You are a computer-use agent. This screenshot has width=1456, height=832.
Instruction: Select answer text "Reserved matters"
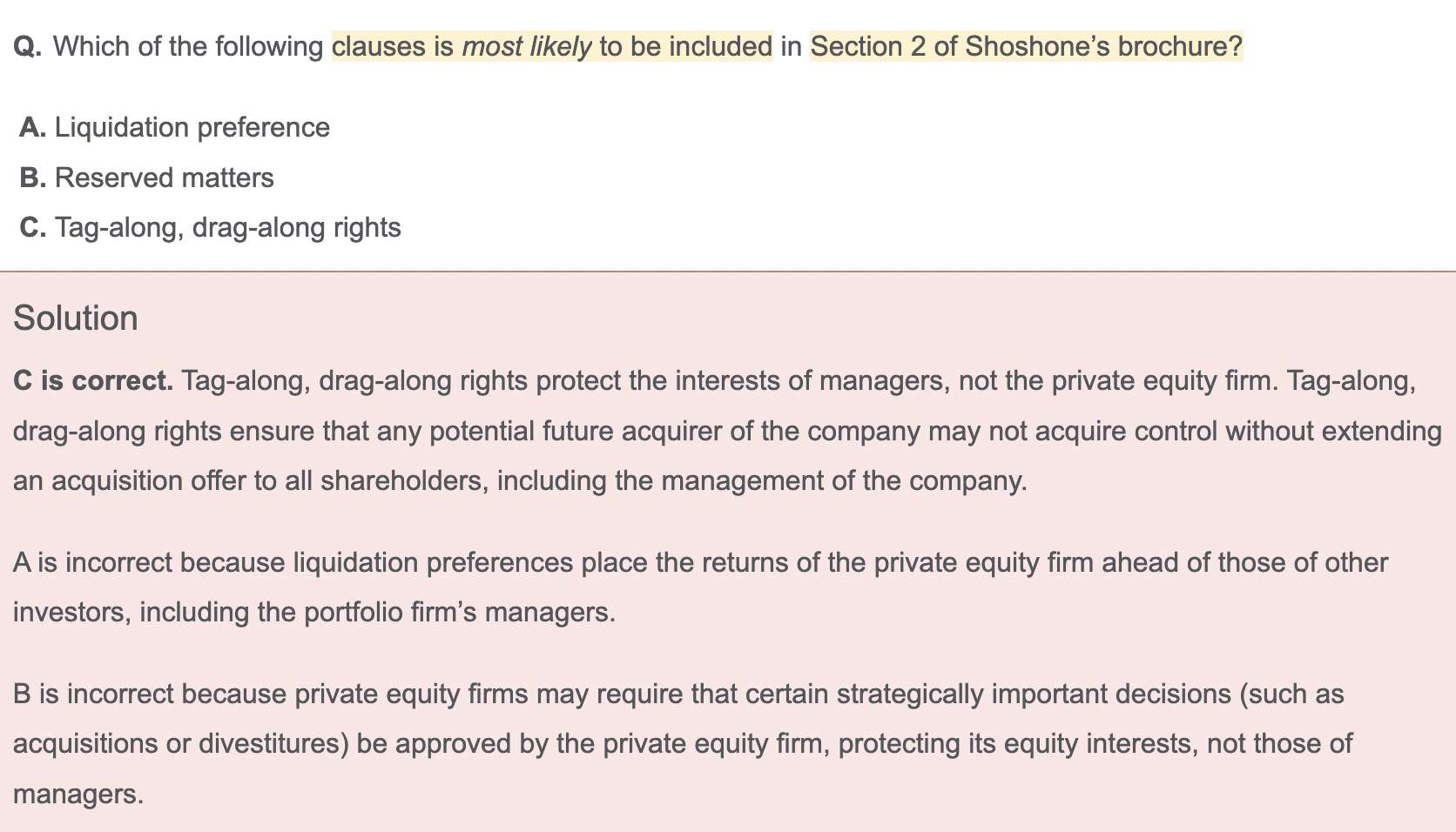pos(164,178)
